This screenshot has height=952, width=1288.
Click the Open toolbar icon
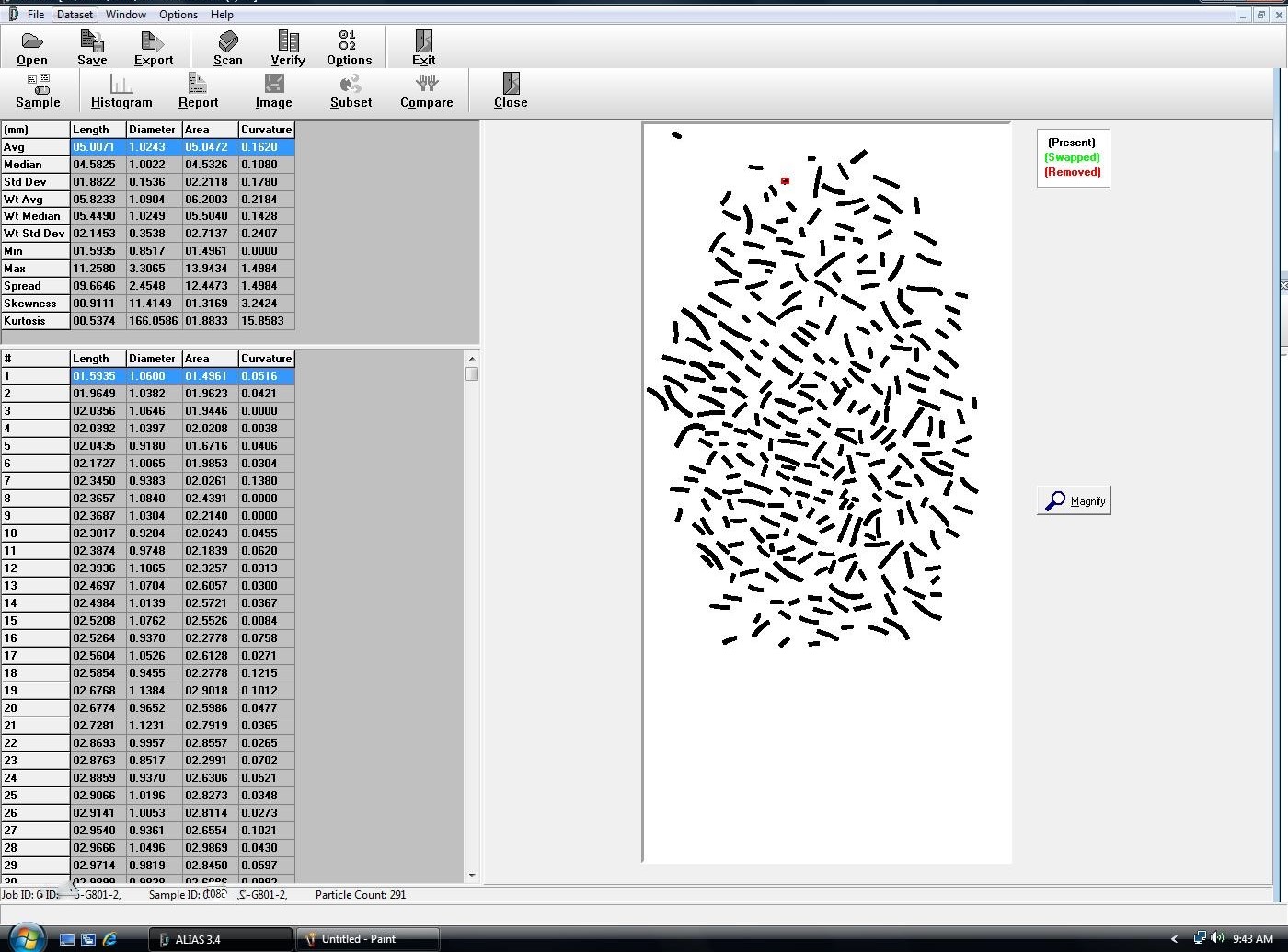pyautogui.click(x=32, y=48)
